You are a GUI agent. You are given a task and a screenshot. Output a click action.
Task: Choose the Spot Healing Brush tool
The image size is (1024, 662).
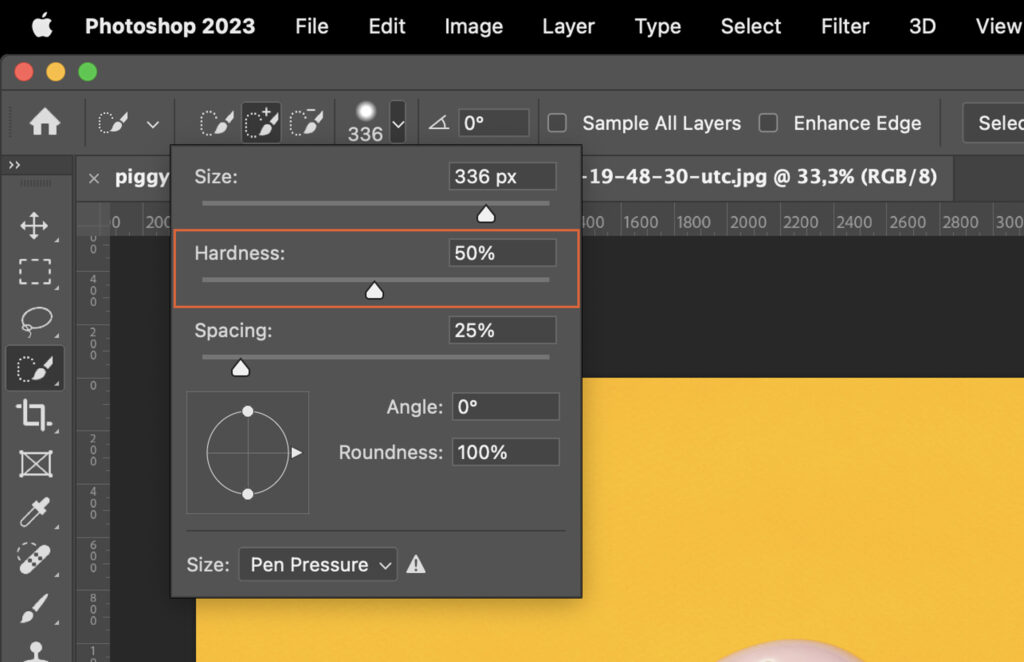click(35, 560)
